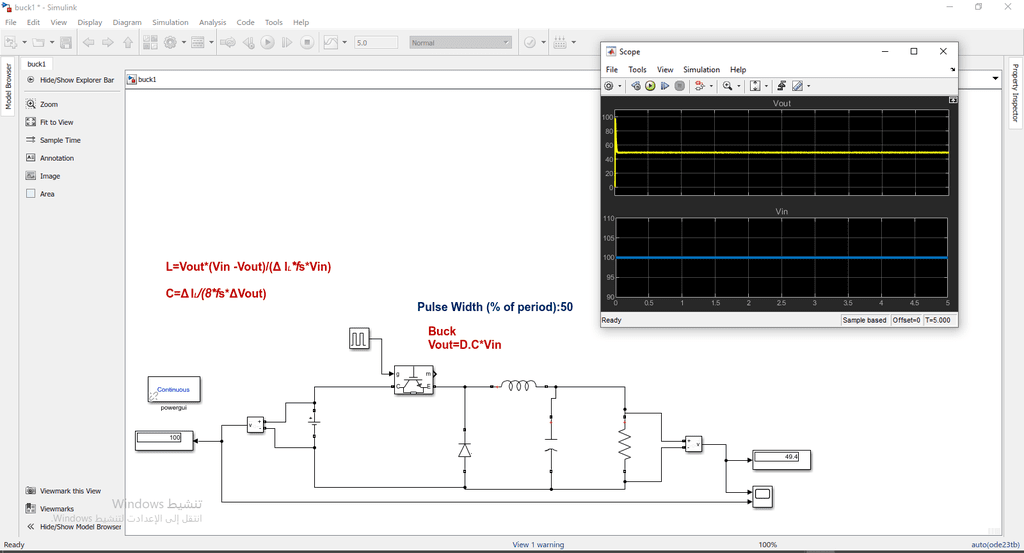Open the zoom options dropdown in Scope

(x=739, y=86)
